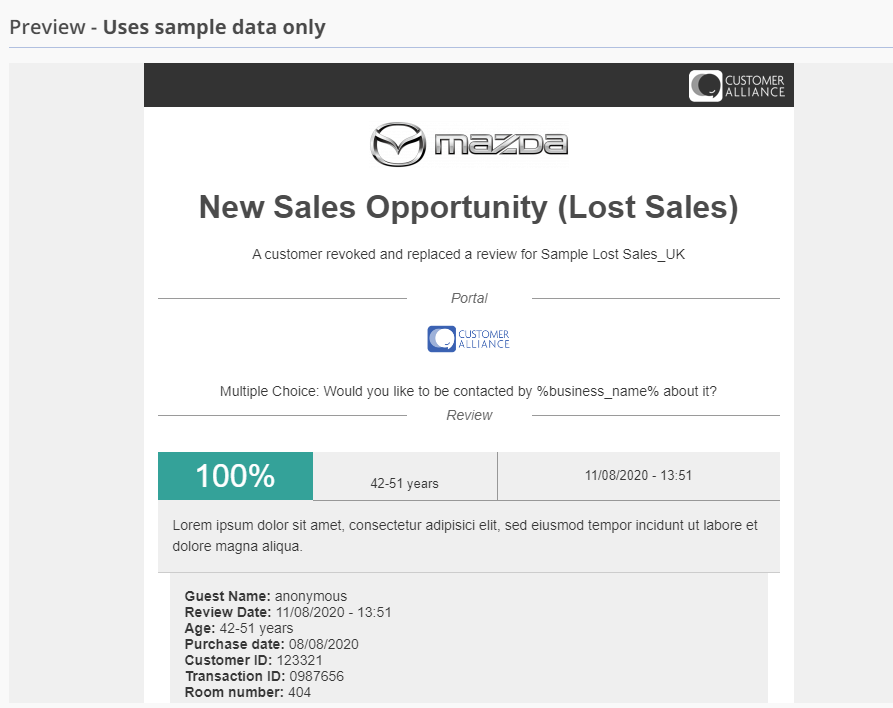Click the Lorem ipsum review text
The image size is (893, 708).
pos(465,535)
